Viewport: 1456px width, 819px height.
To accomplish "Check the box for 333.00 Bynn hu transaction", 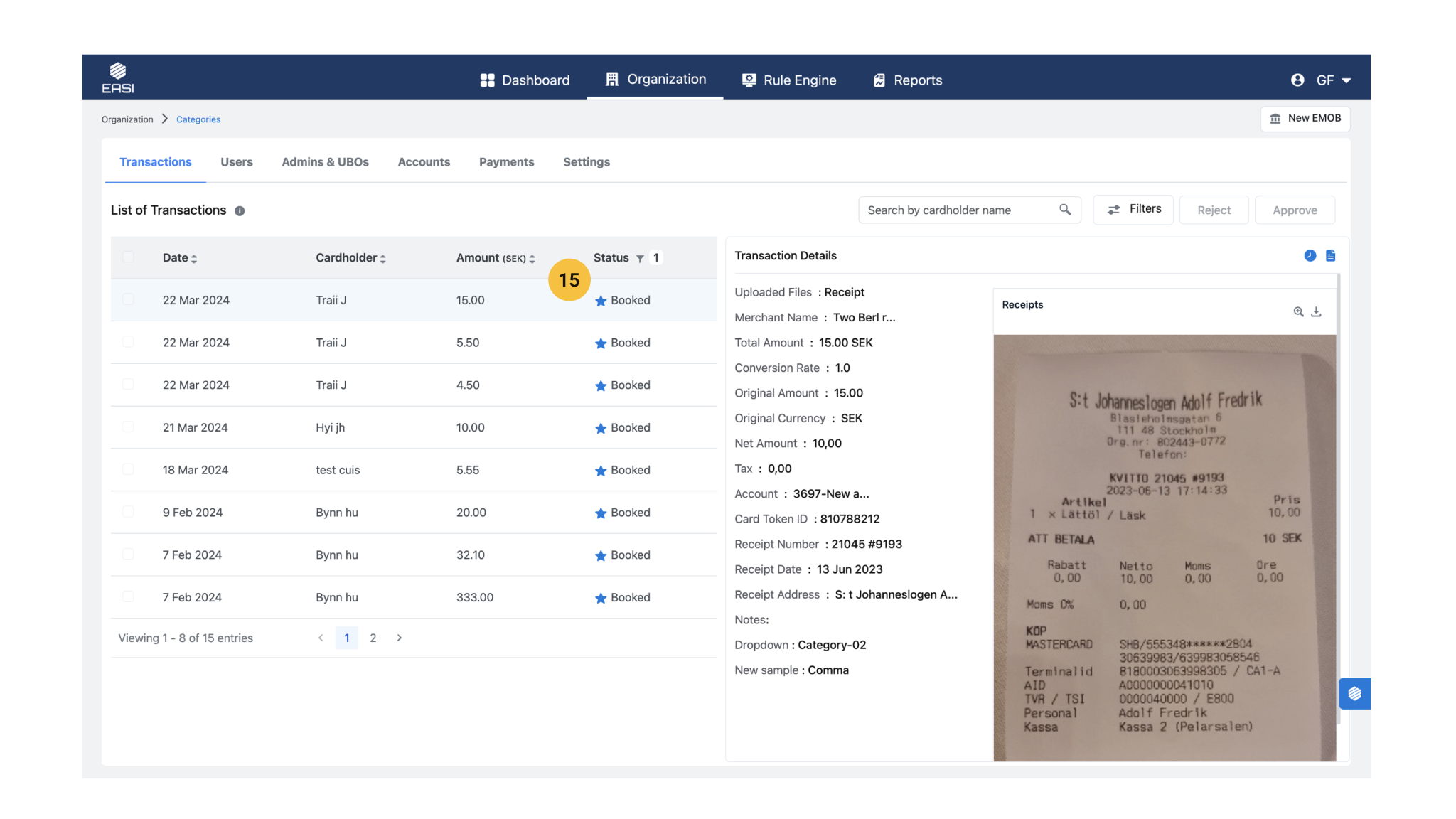I will point(128,597).
